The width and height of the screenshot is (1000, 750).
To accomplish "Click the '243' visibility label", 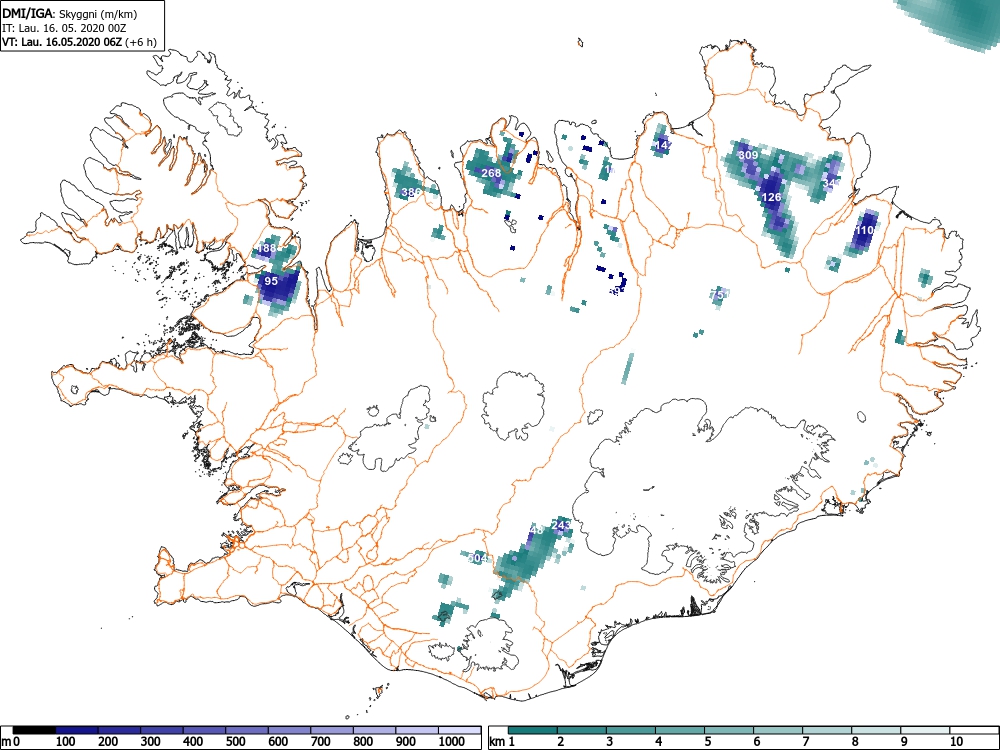I will click(561, 526).
